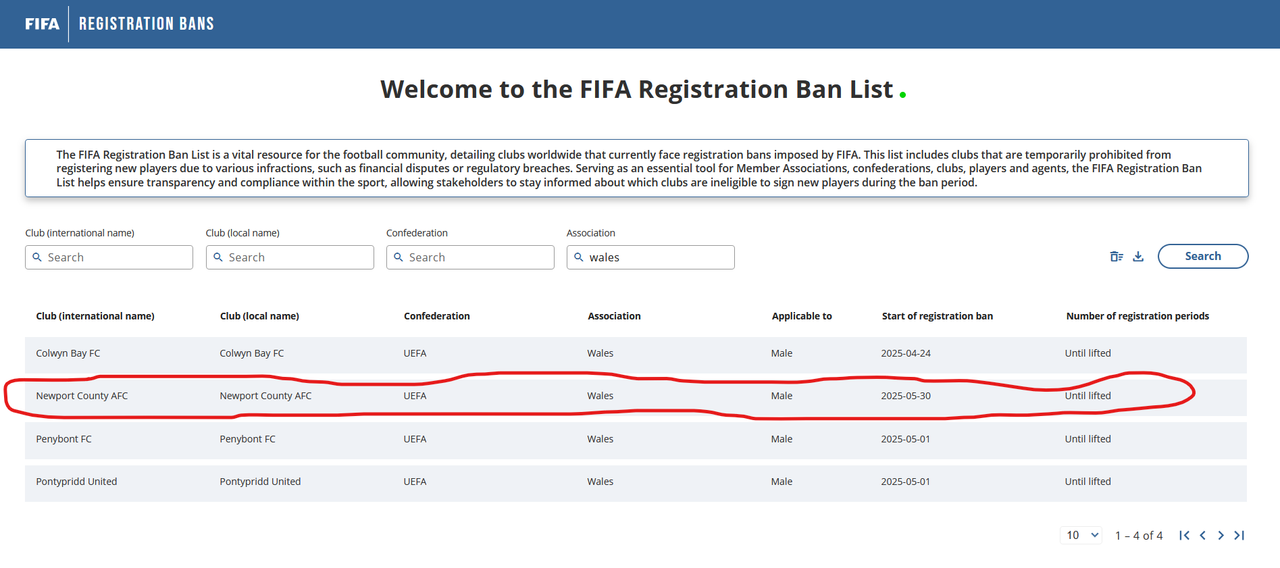Focus the Confederation search field
The width and height of the screenshot is (1280, 568).
pyautogui.click(x=470, y=257)
